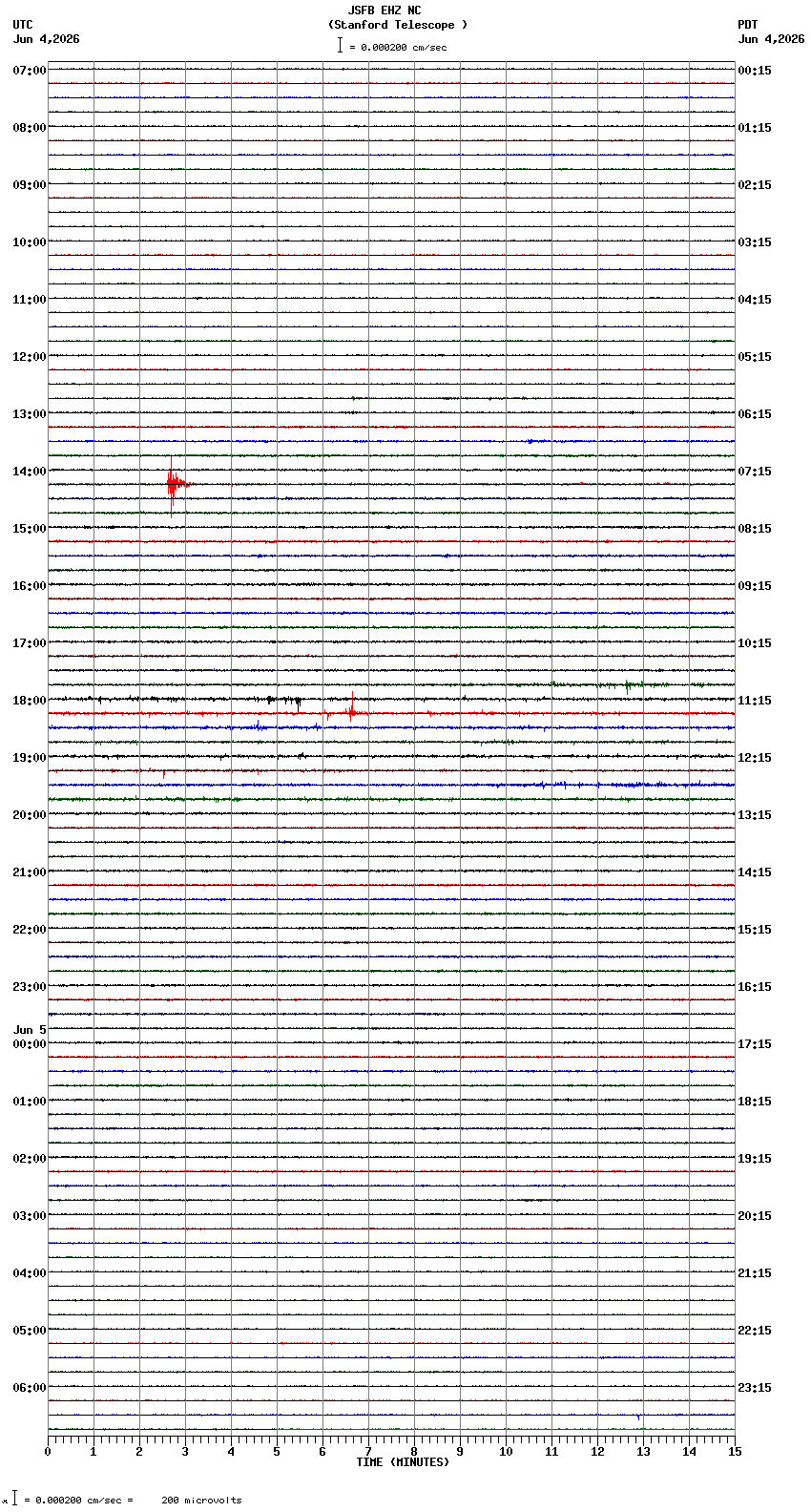Select the 01:00 UTC time label
811x1512 pixels.
[x=30, y=1102]
